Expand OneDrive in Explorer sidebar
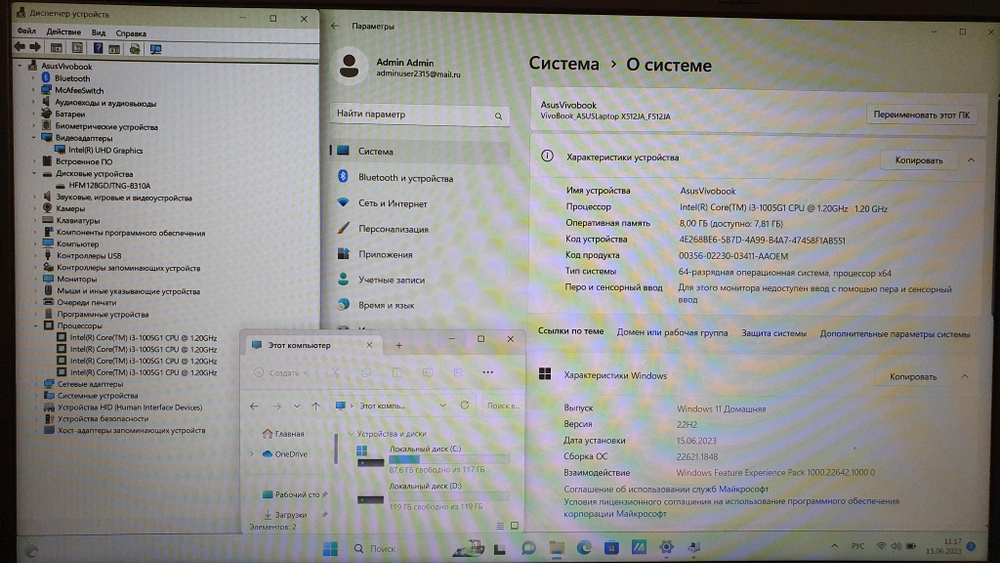Viewport: 1000px width, 563px height. click(252, 454)
